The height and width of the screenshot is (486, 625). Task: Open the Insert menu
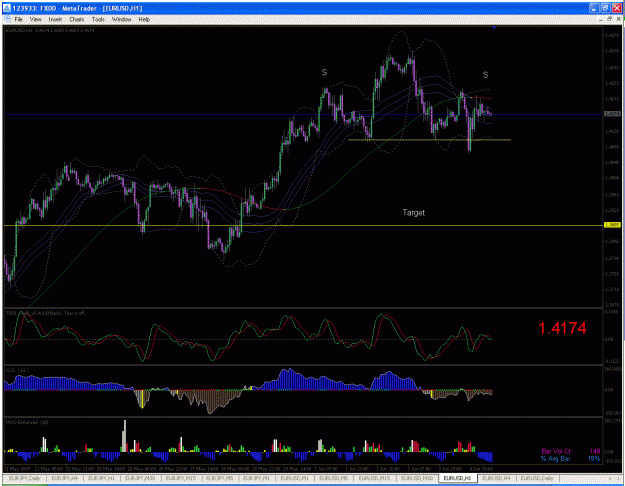coord(55,19)
